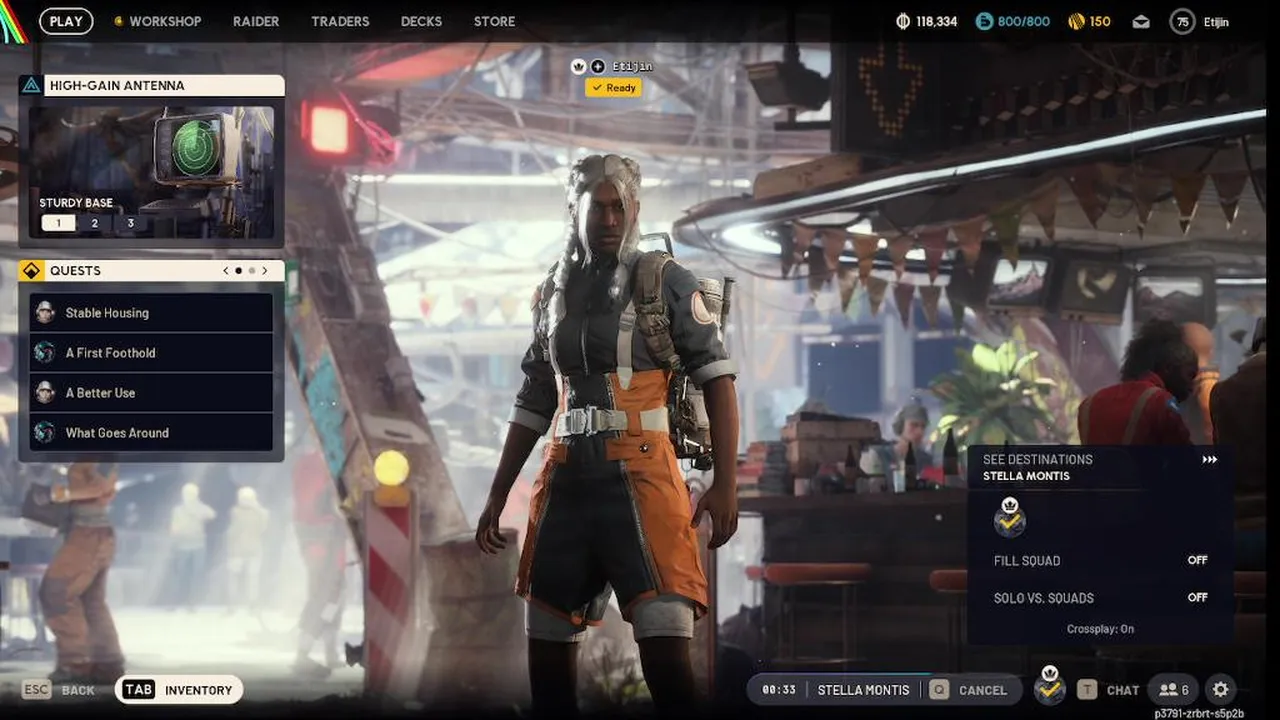Open the What Goes Around quest
Viewport: 1280px width, 720px height.
(151, 433)
